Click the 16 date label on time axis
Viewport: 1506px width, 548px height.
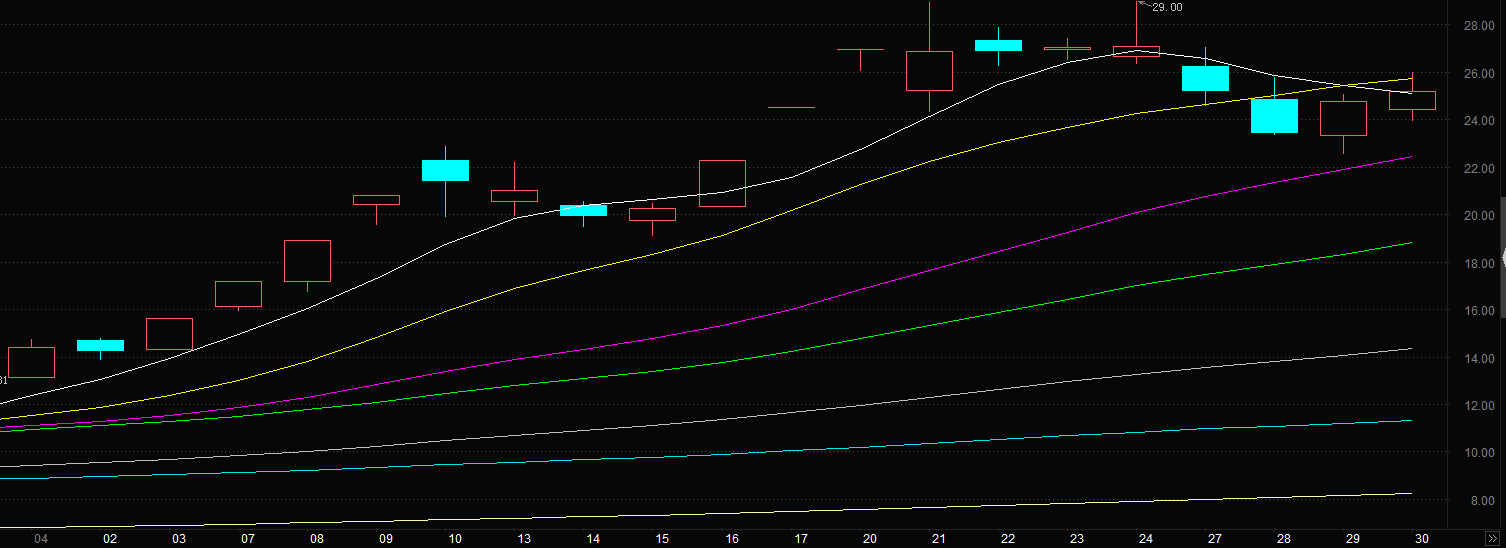pos(732,539)
